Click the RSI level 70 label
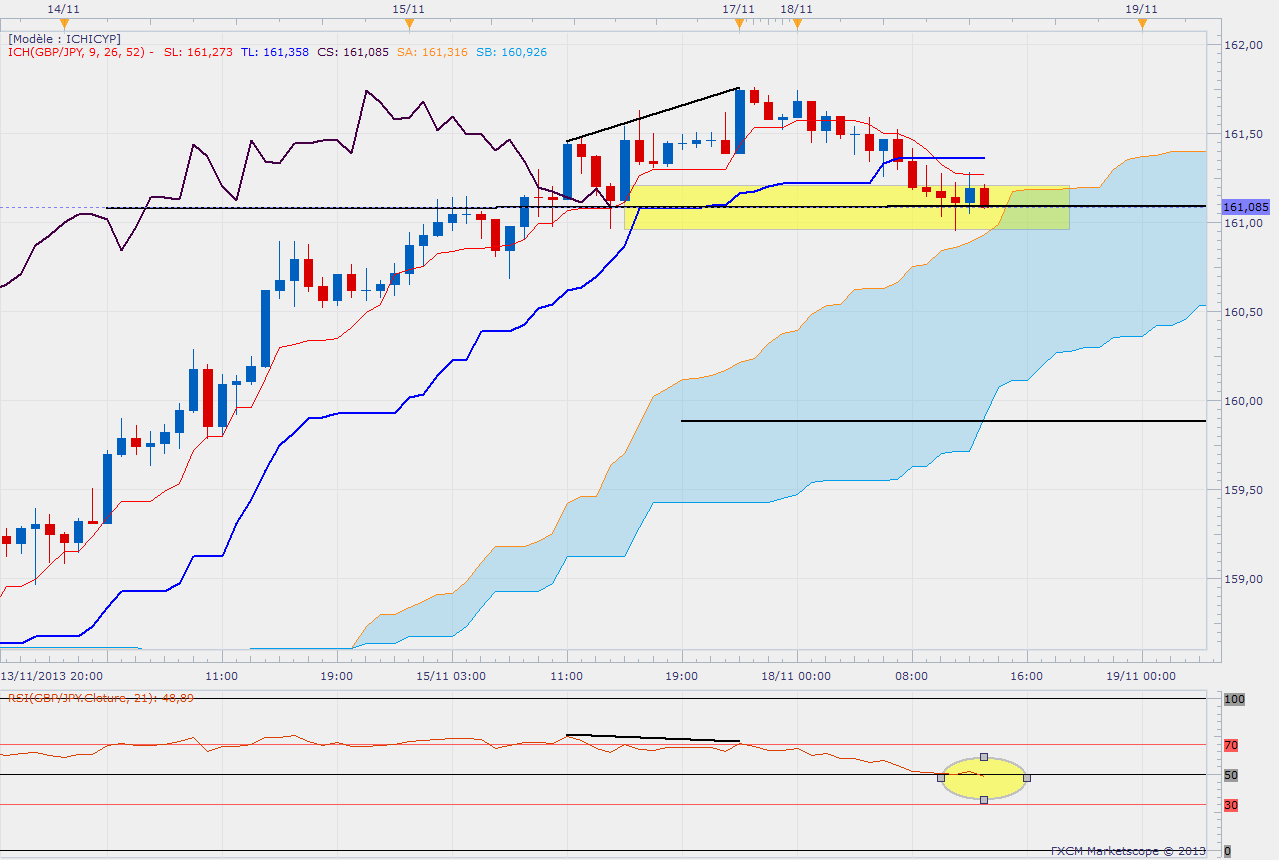Image resolution: width=1279 pixels, height=860 pixels. tap(1231, 745)
